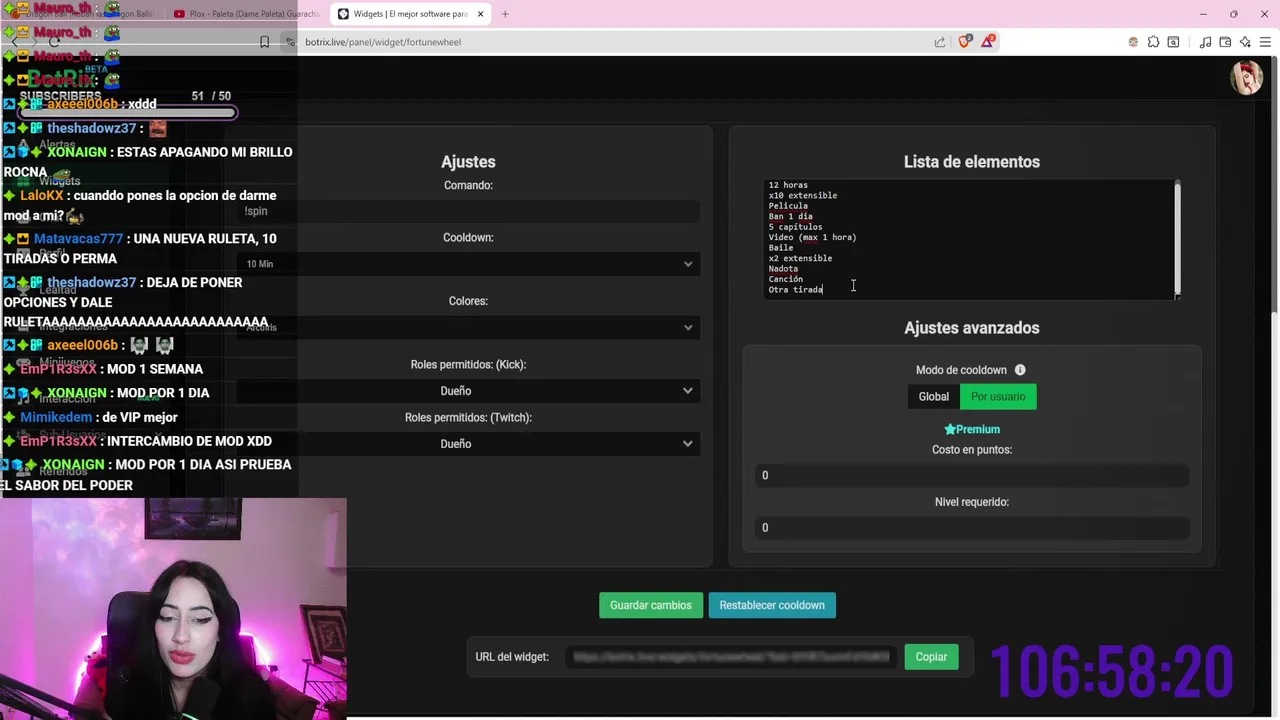1280x720 pixels.
Task: Click the element list textarea scrollbar
Action: pos(1177,239)
